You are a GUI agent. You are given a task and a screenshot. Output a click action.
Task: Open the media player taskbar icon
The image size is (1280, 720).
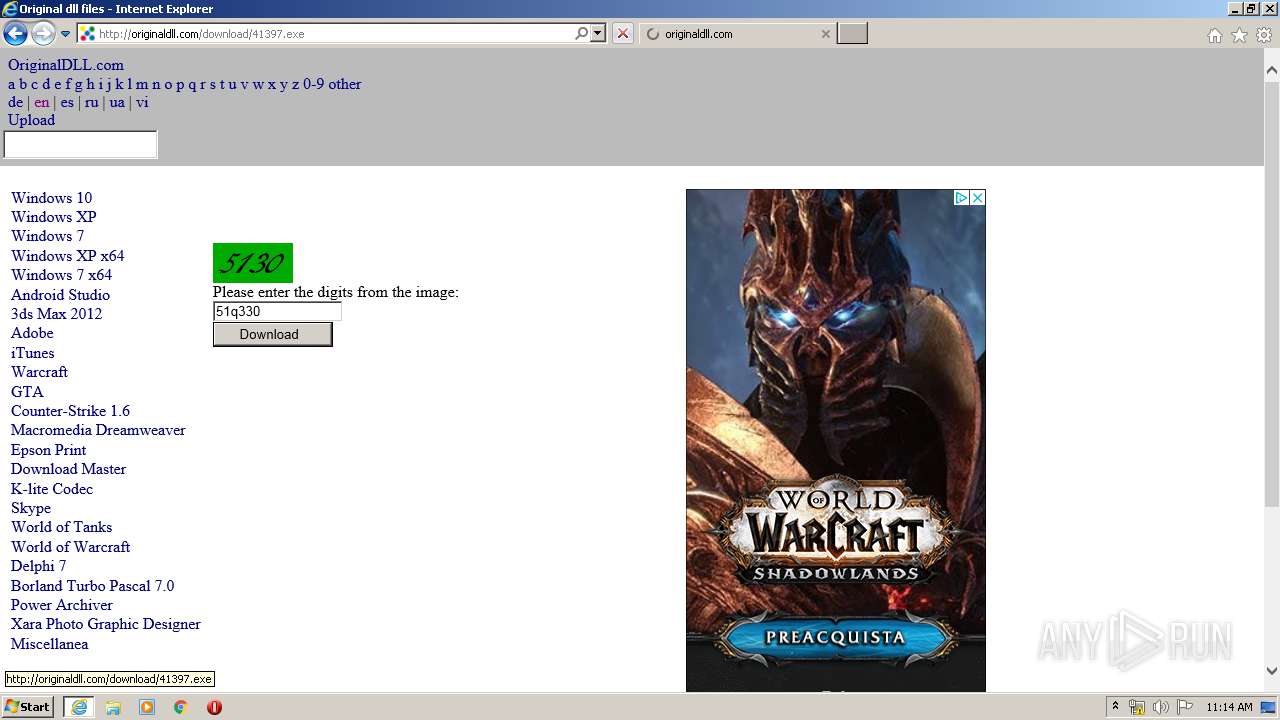147,707
